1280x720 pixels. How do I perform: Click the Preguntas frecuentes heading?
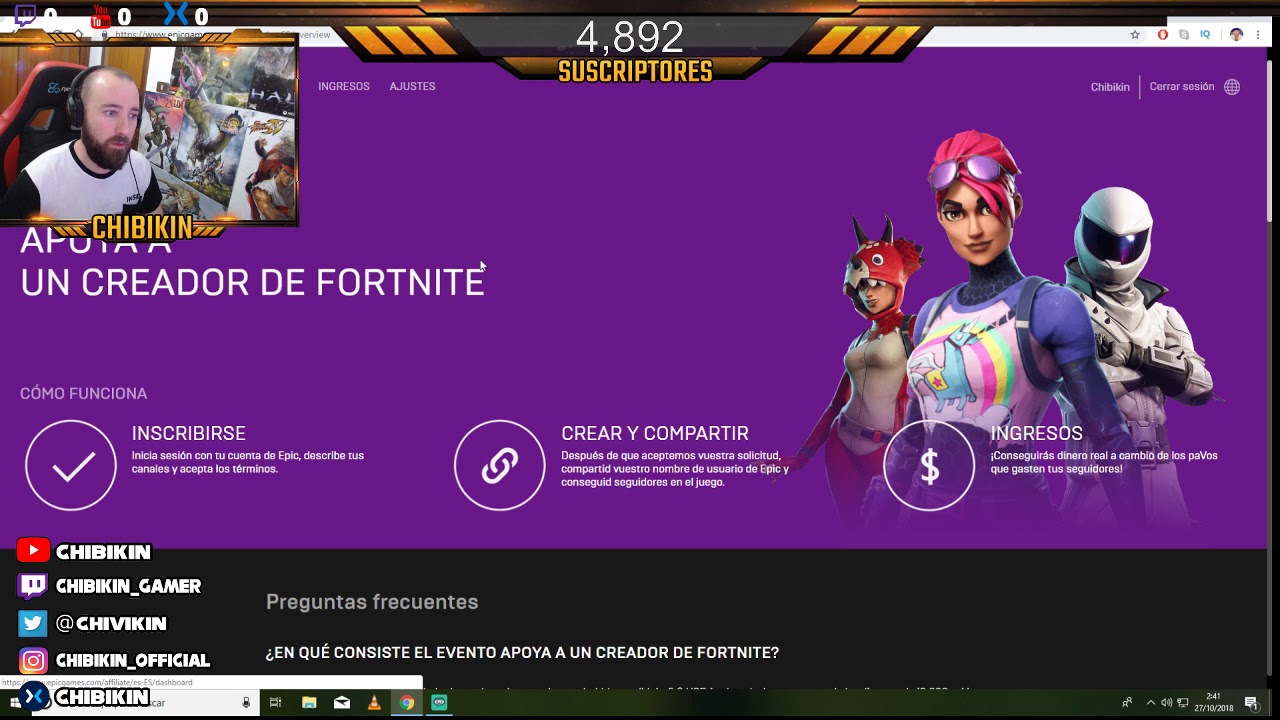coord(372,602)
